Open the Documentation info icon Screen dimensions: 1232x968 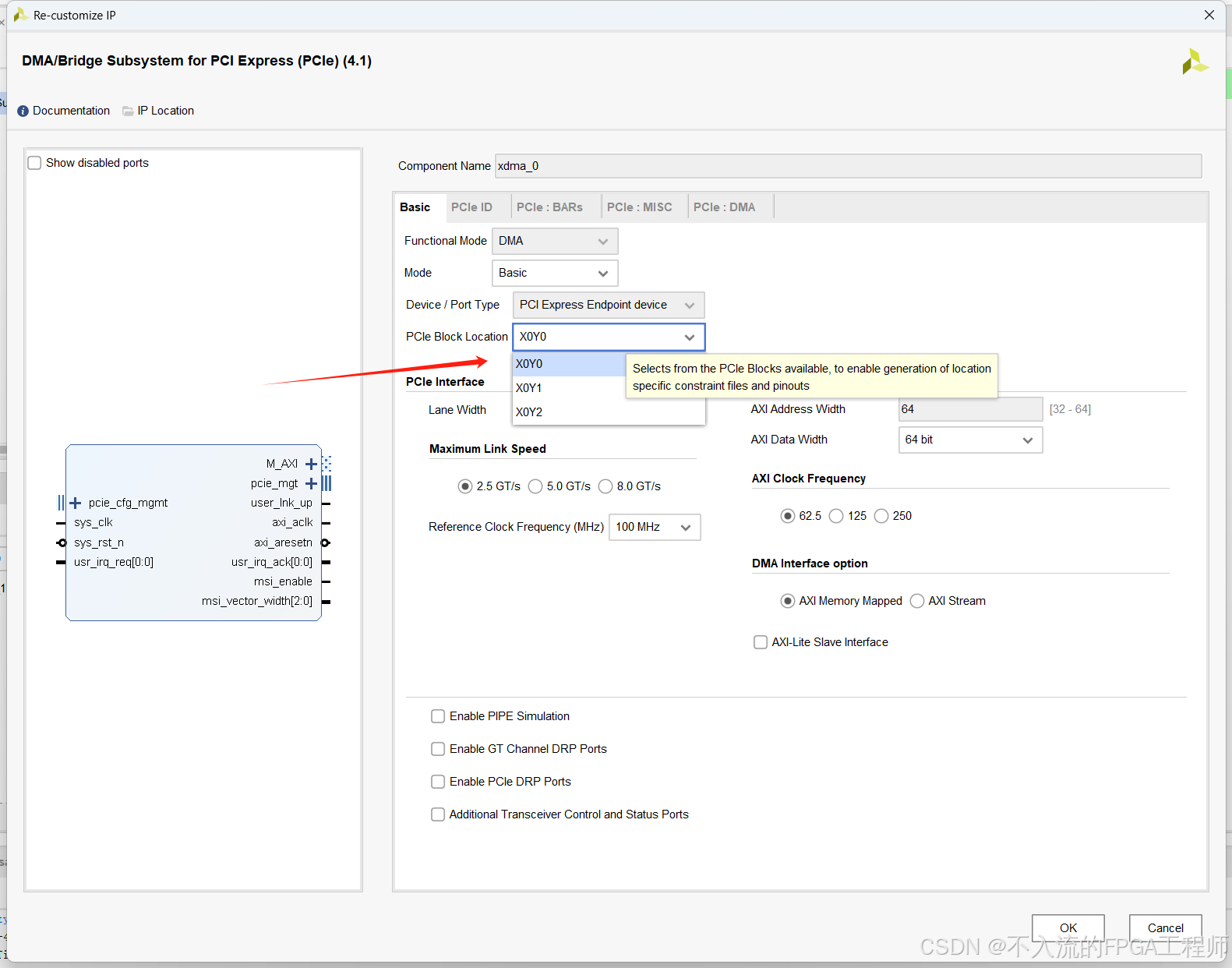pos(23,111)
